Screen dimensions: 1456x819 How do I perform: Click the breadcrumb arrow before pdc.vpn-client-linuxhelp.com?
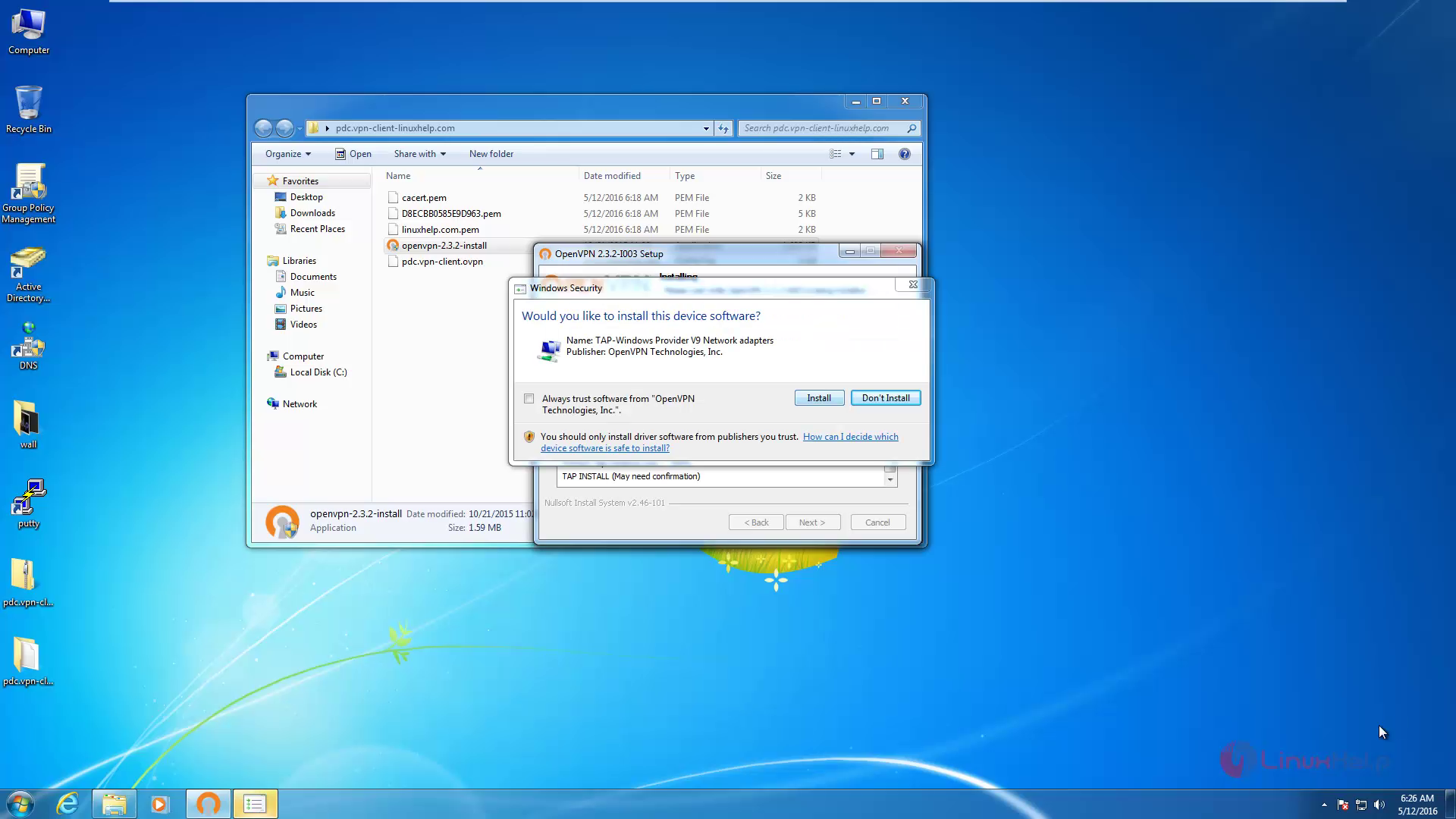(x=328, y=128)
